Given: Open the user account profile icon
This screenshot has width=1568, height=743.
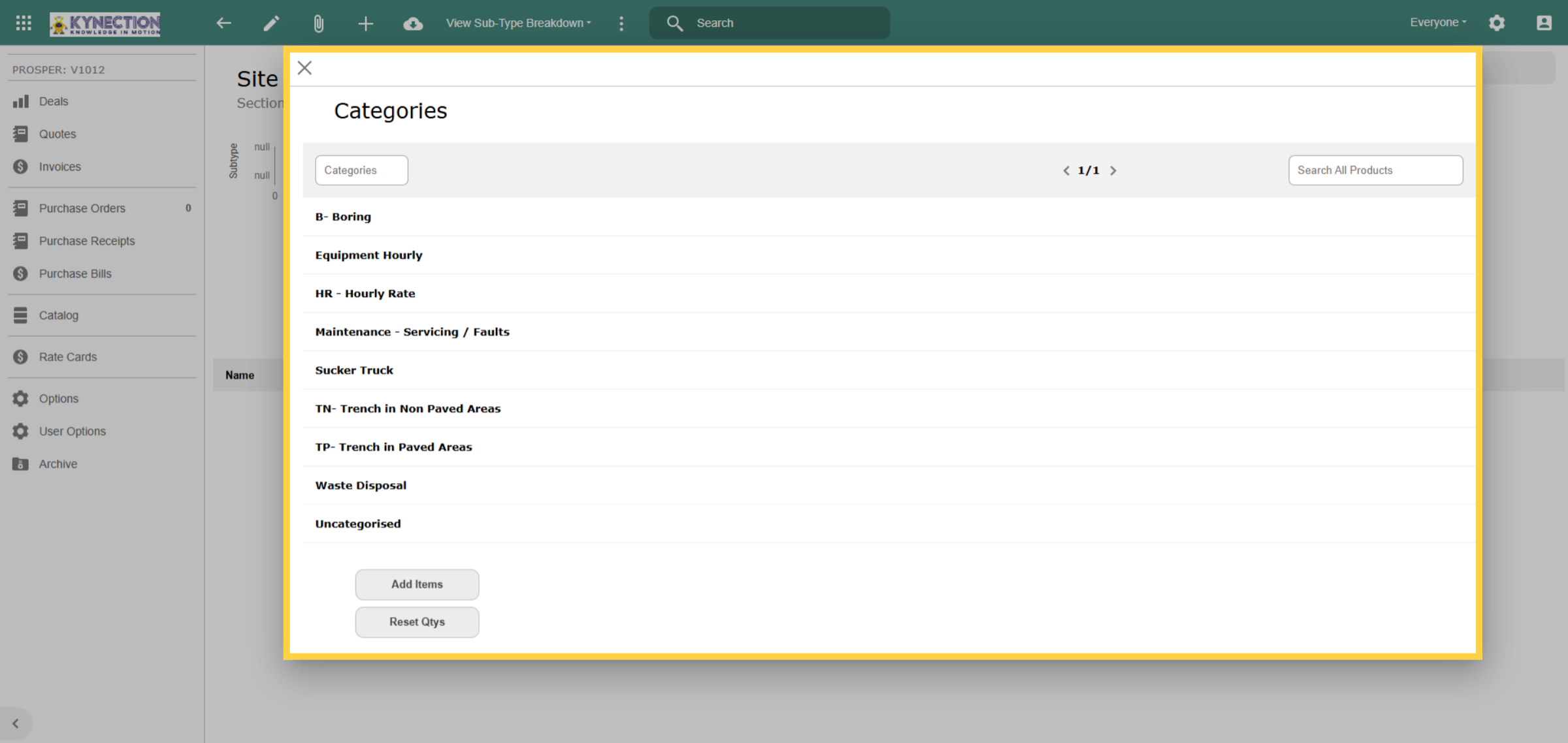Looking at the screenshot, I should [1544, 24].
